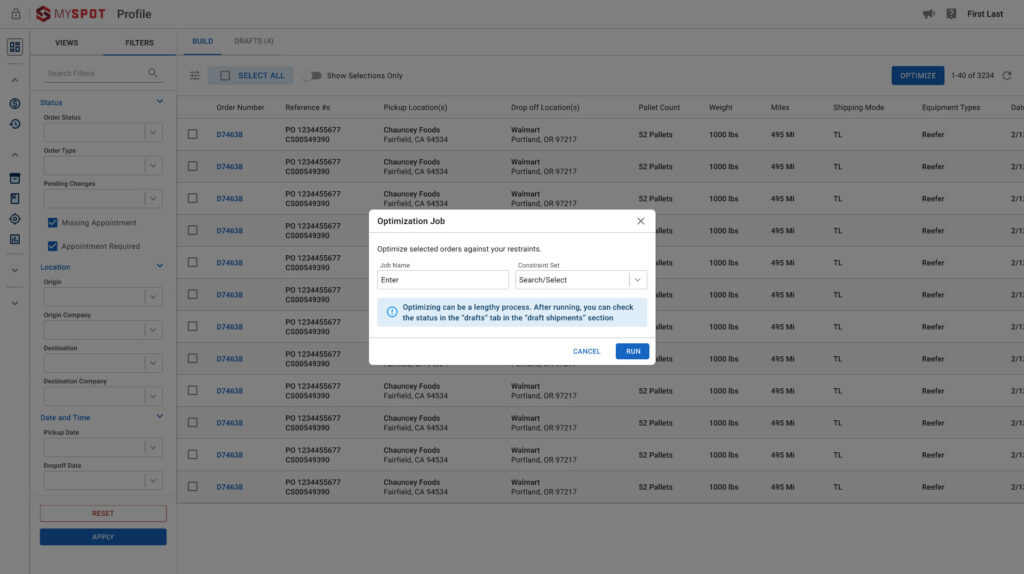Collapse the Status filter section
This screenshot has height=574, width=1024.
[159, 102]
